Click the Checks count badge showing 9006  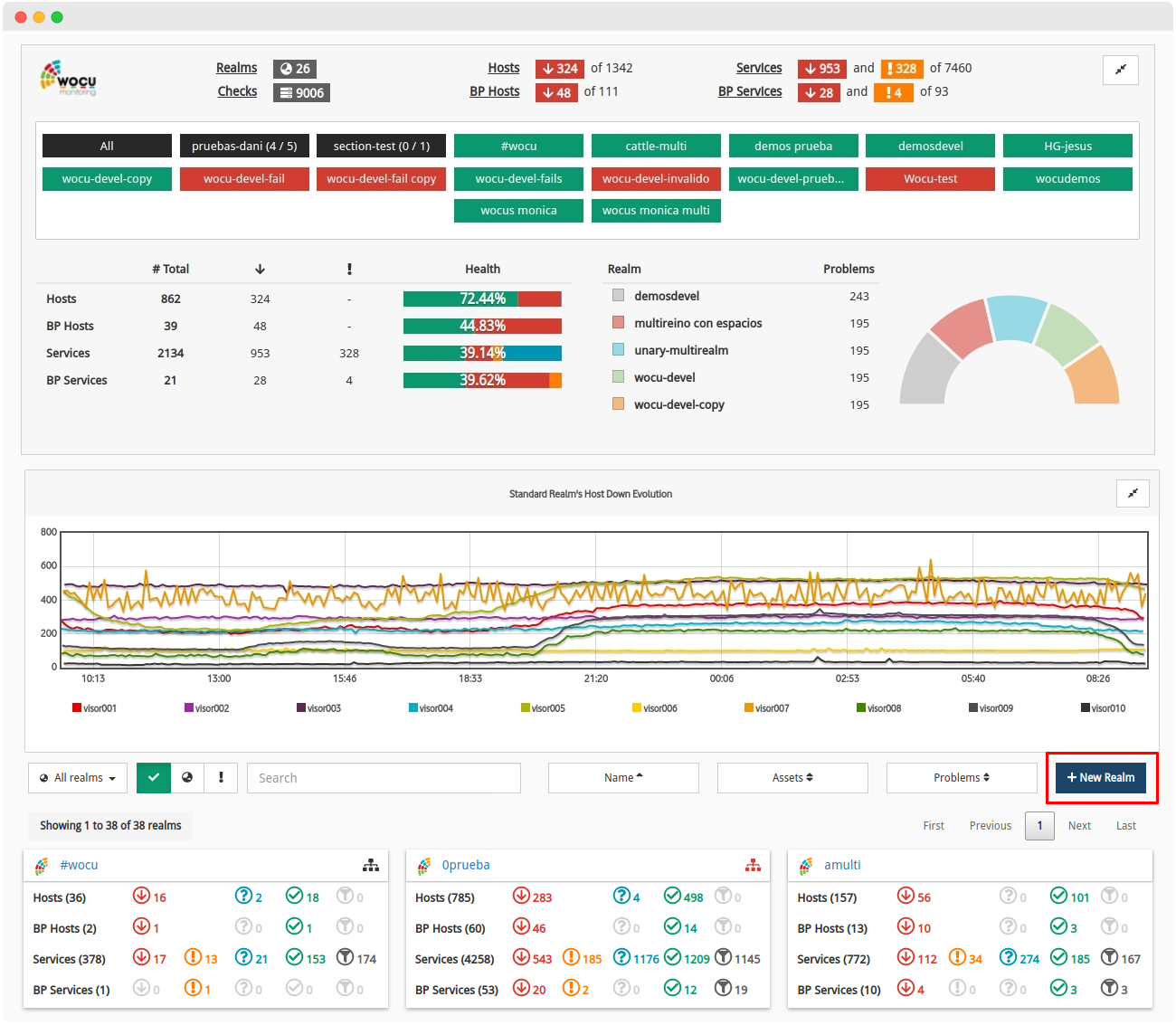point(301,92)
